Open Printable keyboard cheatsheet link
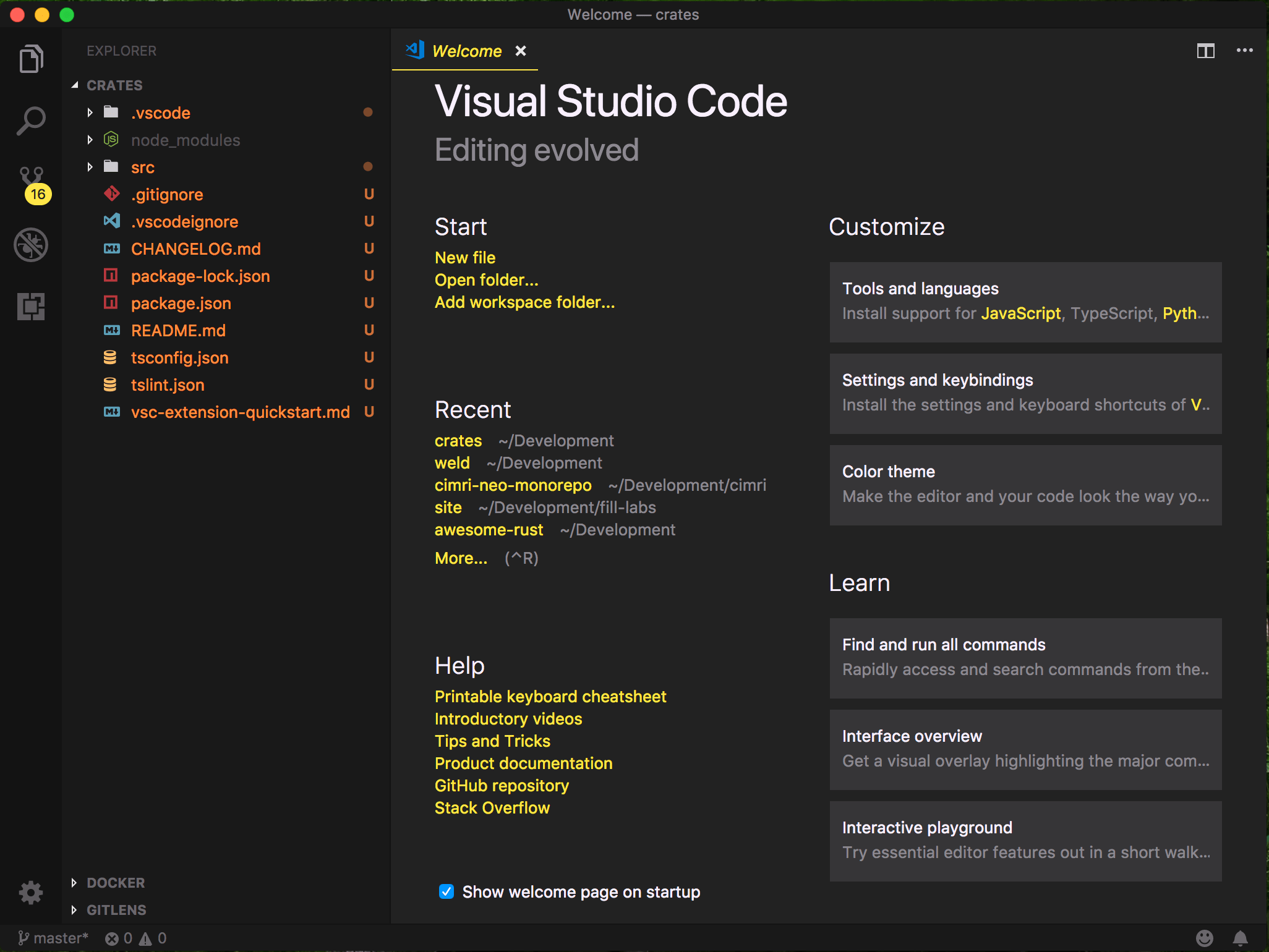Viewport: 1269px width, 952px height. click(550, 696)
